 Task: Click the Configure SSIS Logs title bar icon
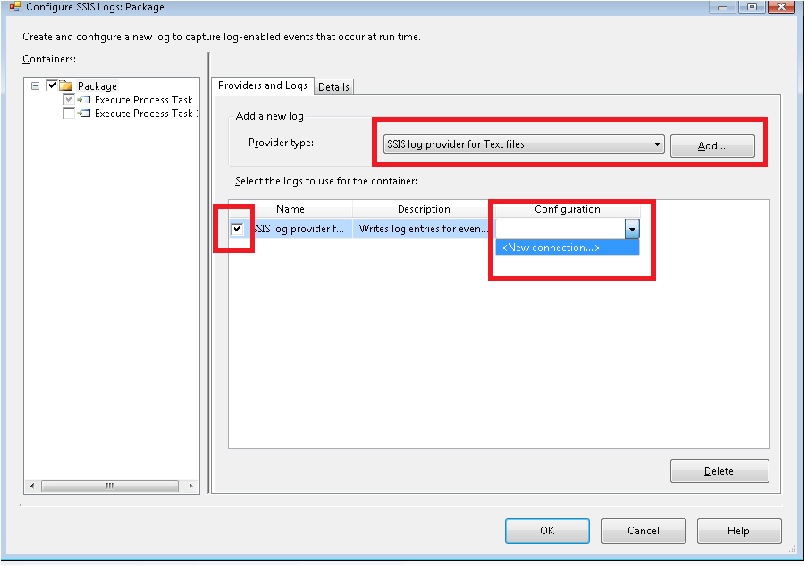coord(14,7)
